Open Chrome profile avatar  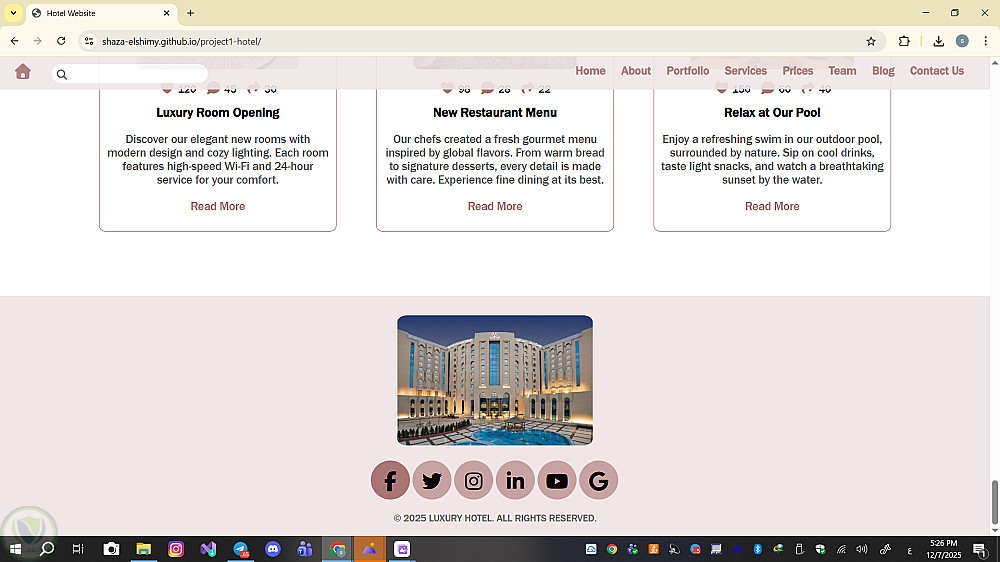(x=962, y=41)
